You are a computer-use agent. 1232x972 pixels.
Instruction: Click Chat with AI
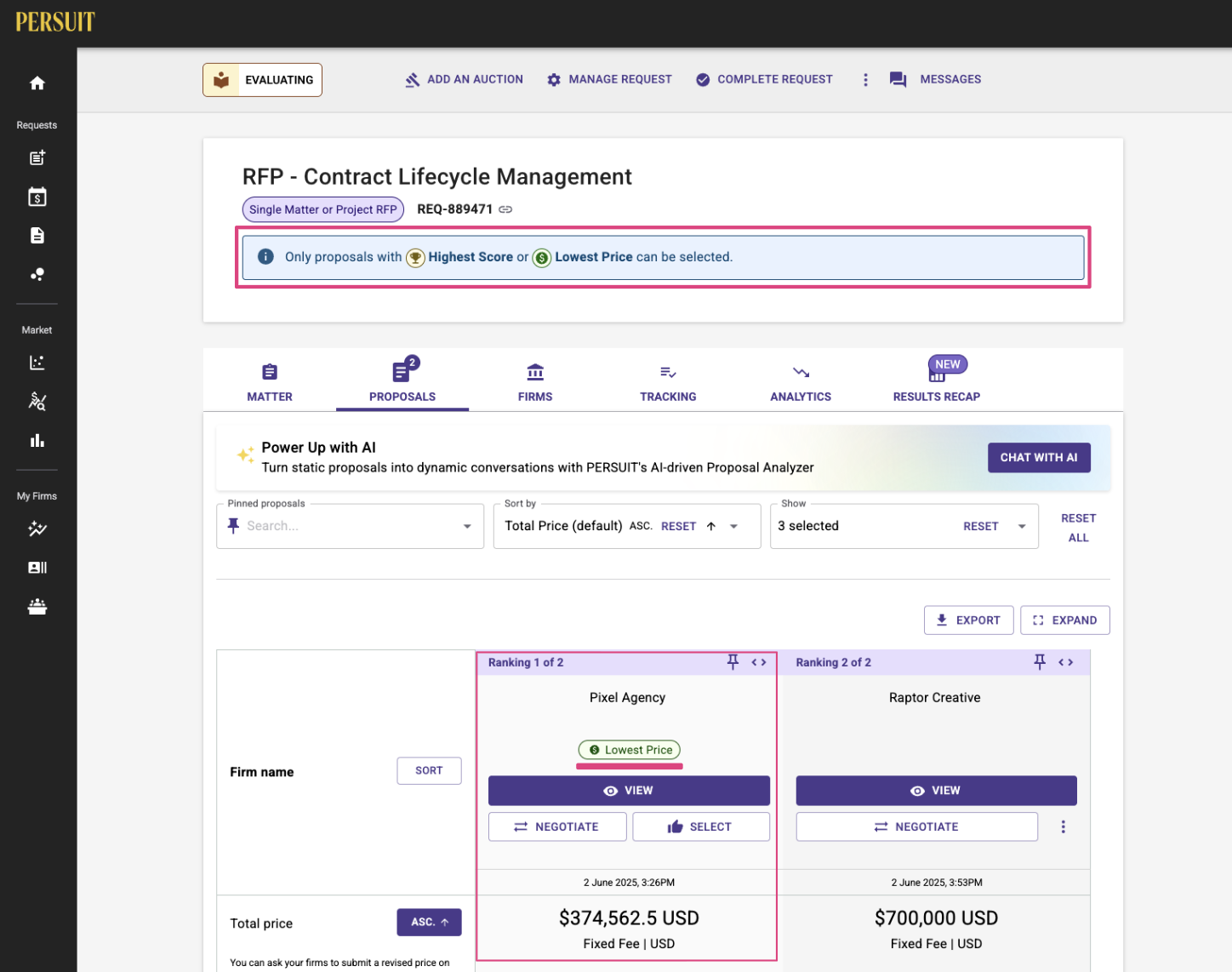1039,457
